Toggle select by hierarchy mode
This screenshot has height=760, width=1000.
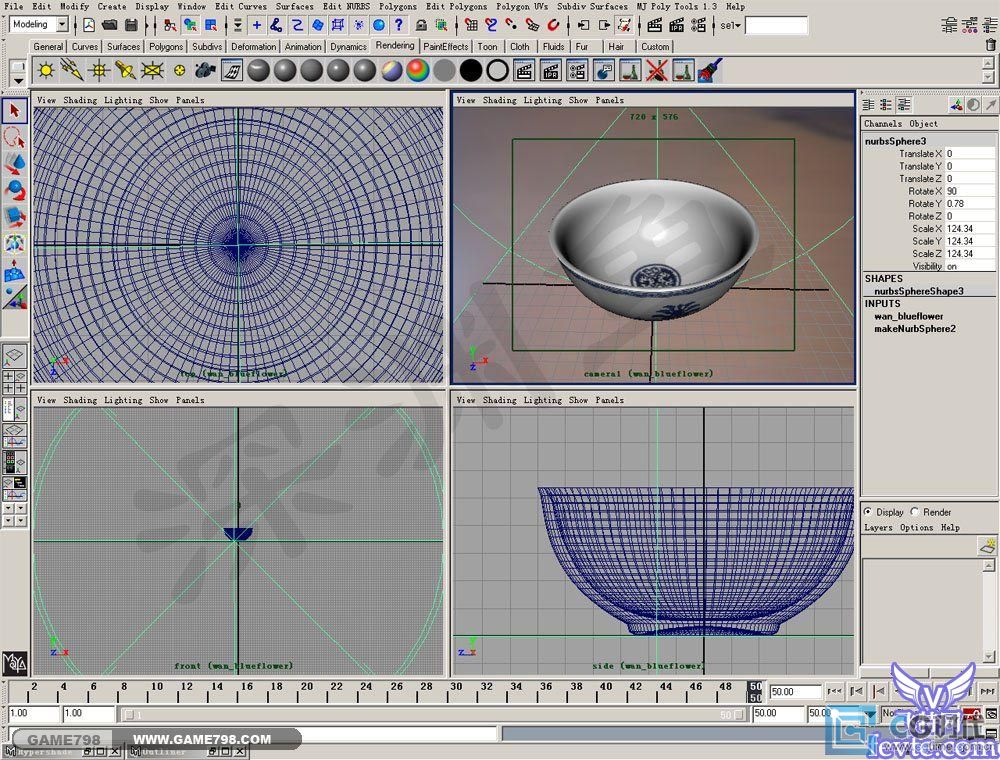click(x=170, y=26)
